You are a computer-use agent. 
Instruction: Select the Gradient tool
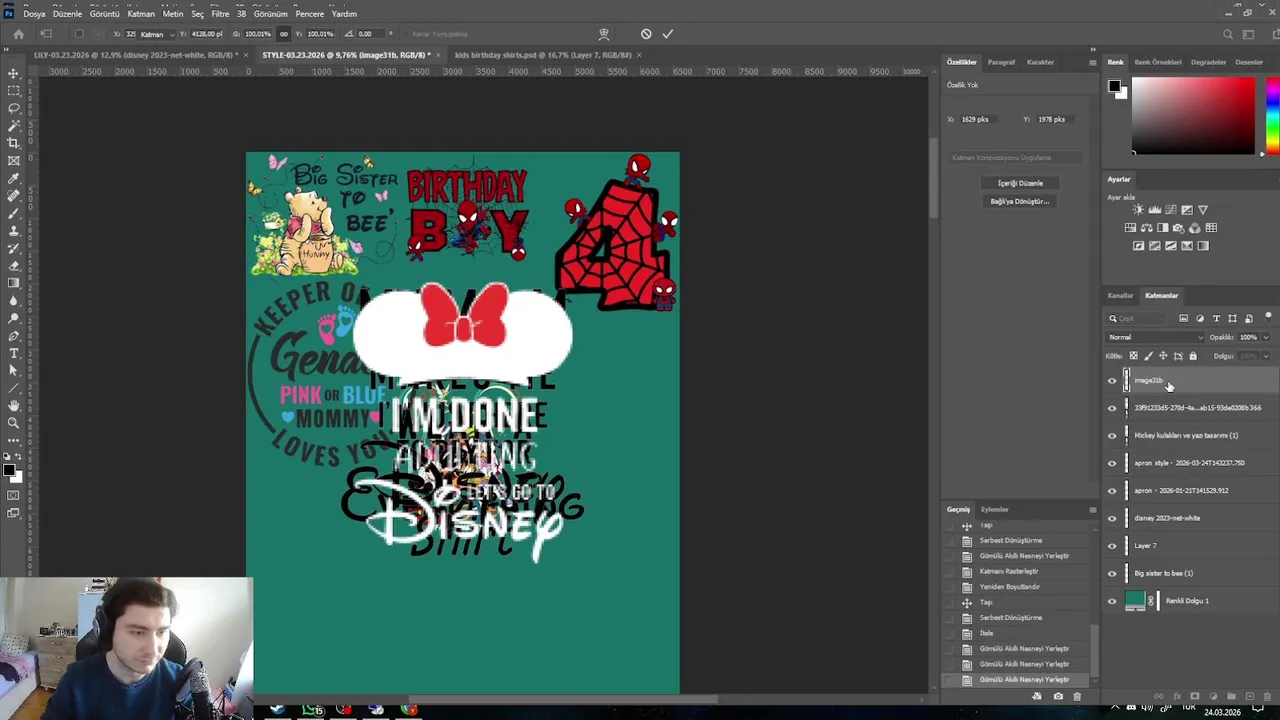[x=13, y=284]
